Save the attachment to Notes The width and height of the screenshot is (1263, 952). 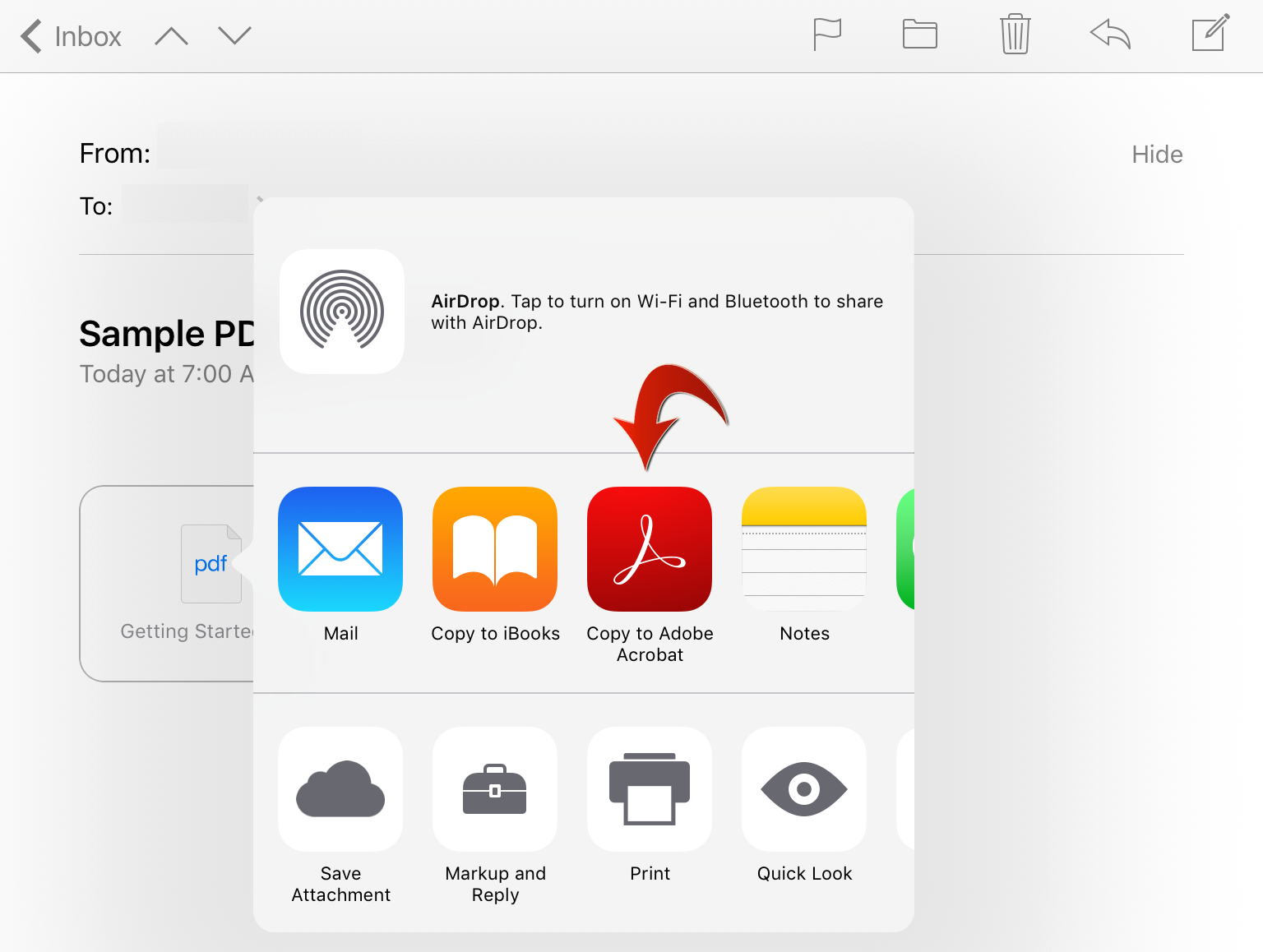[803, 548]
